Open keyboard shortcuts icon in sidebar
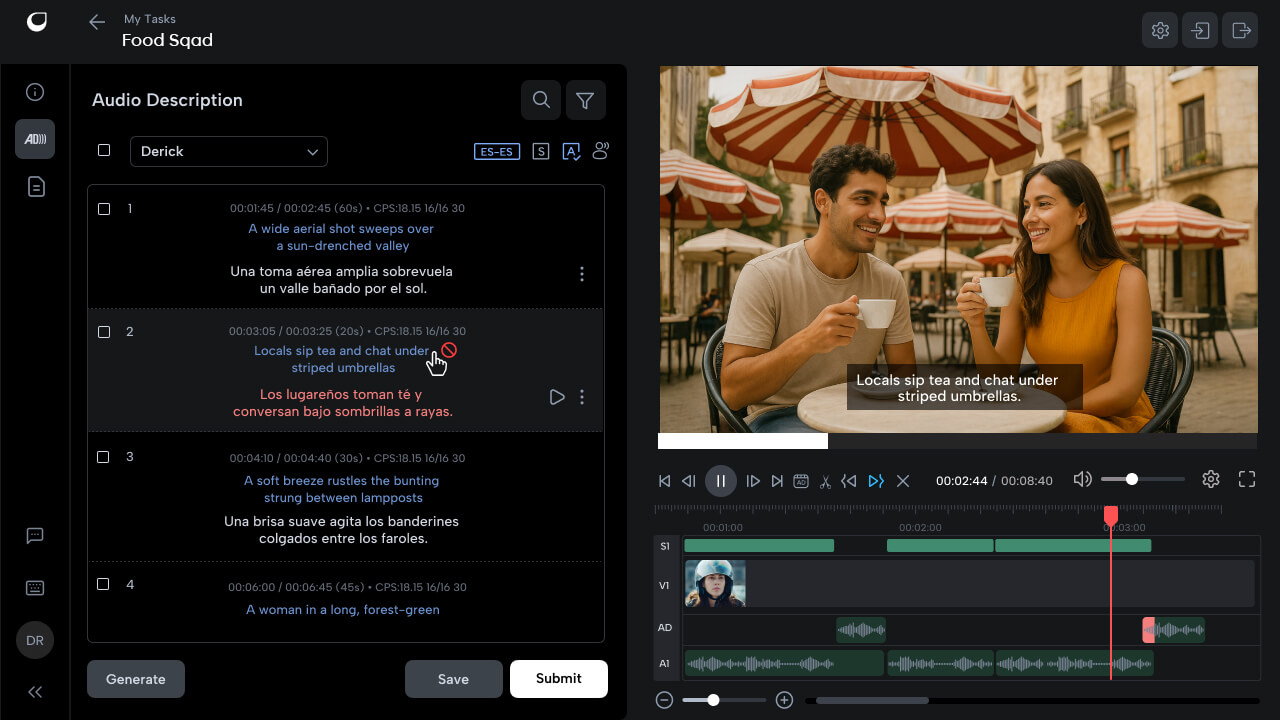1280x720 pixels. pyautogui.click(x=35, y=588)
